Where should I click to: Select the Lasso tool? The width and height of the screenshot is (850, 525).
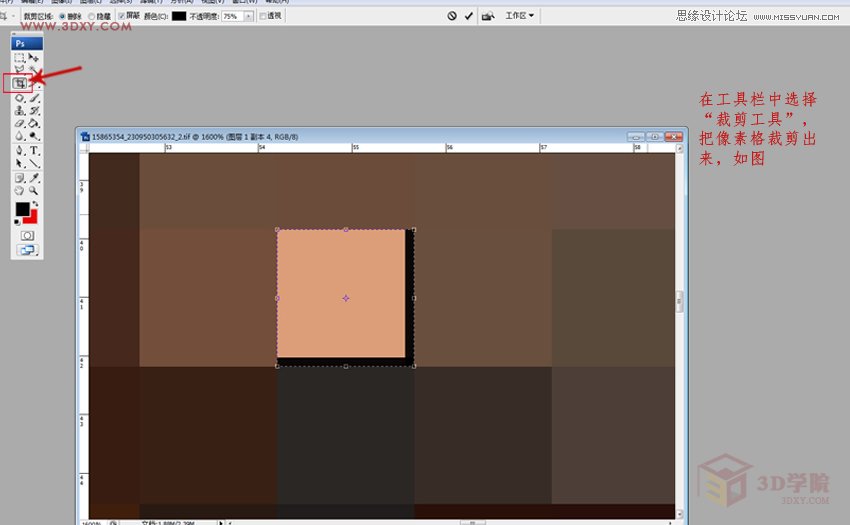(20, 69)
